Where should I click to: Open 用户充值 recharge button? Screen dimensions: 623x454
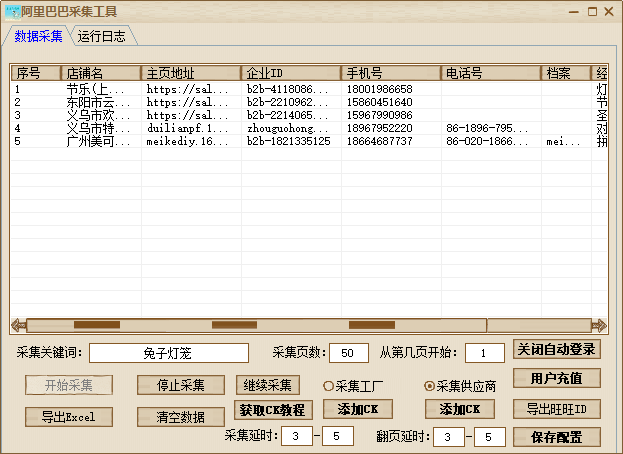pyautogui.click(x=557, y=378)
